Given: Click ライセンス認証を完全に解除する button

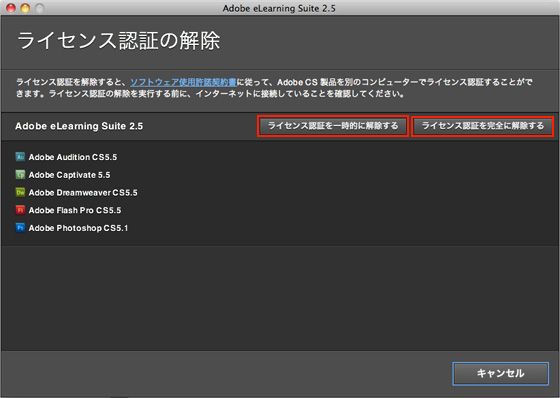Looking at the screenshot, I should tap(482, 126).
